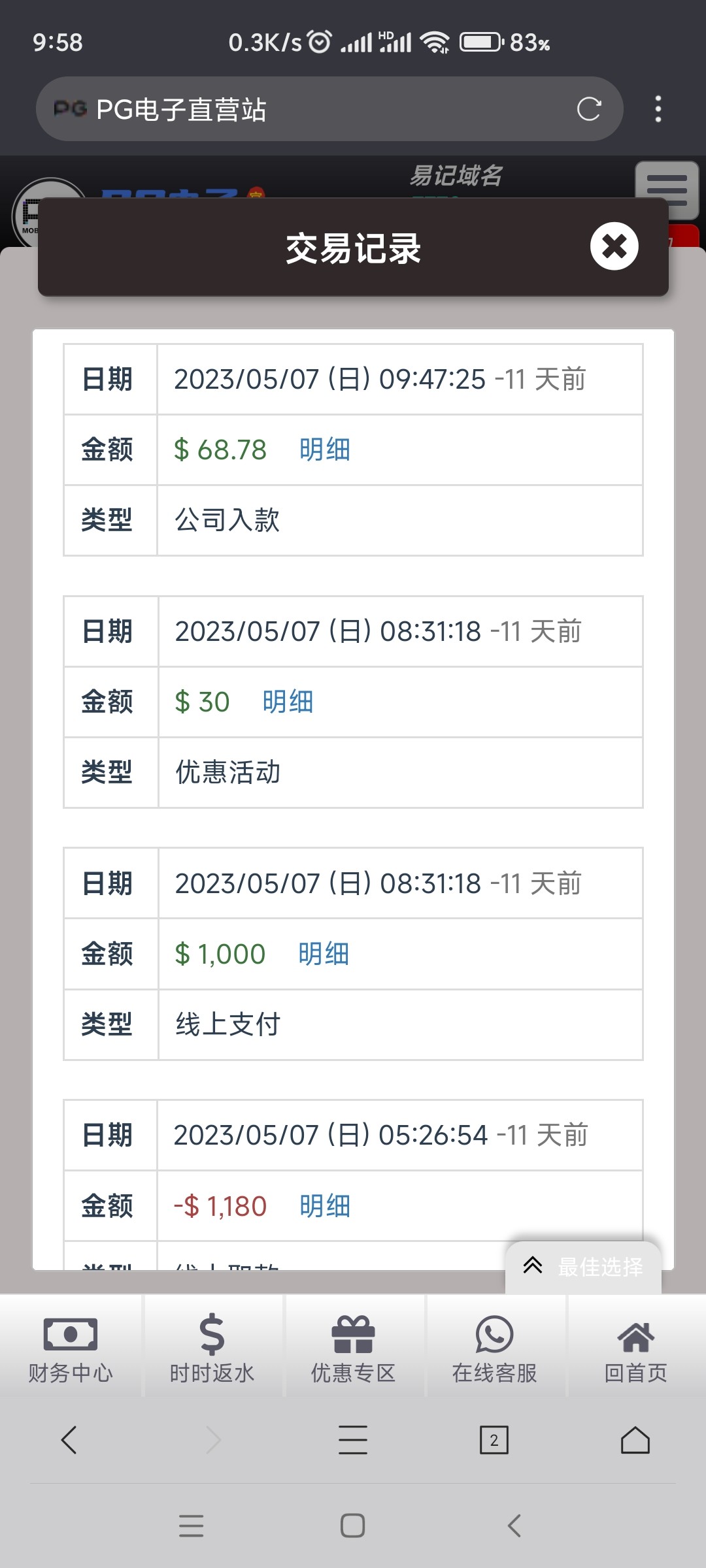Open 财务中心 finance center
Viewport: 706px width, 1568px height.
71,1347
